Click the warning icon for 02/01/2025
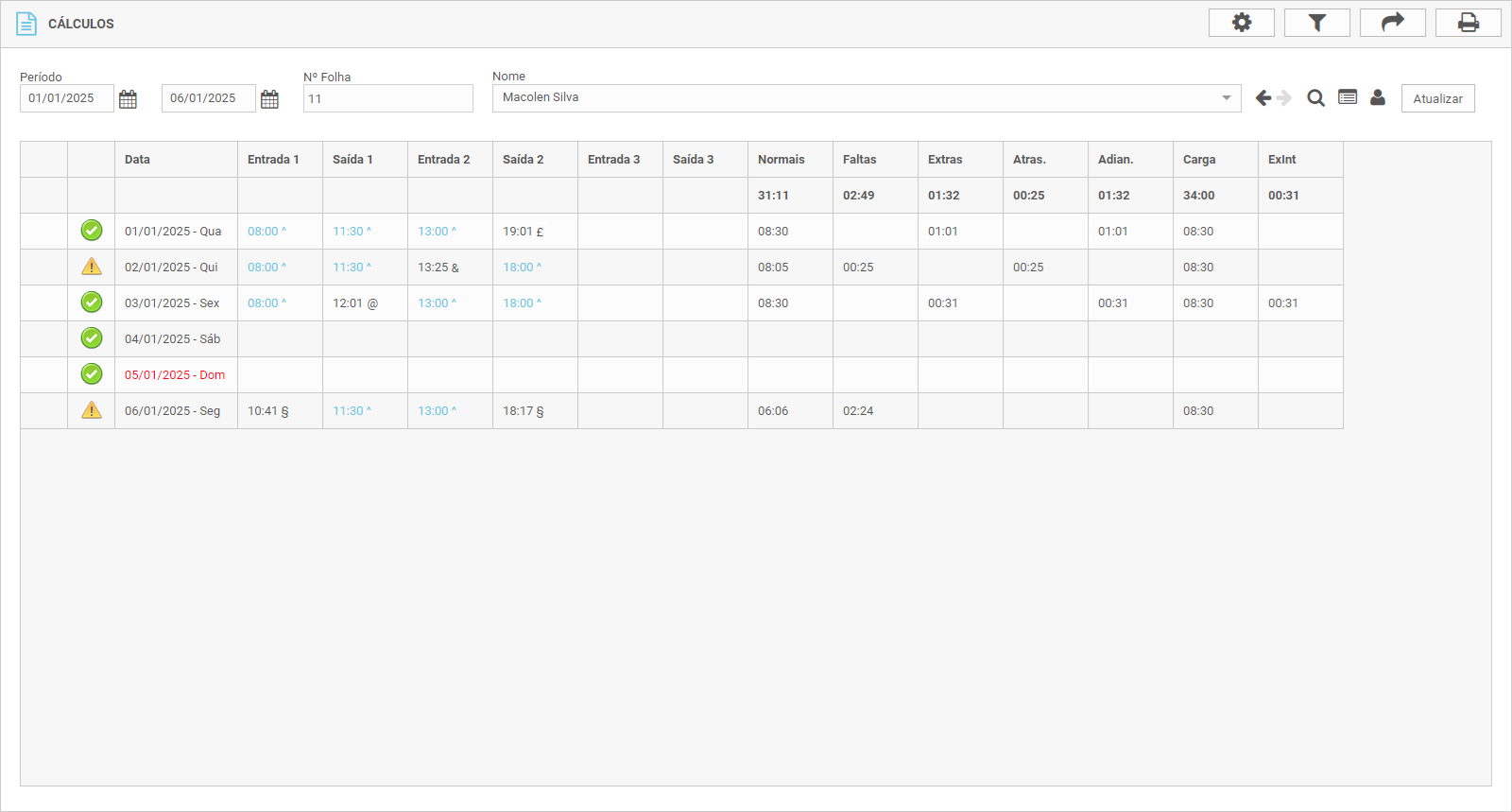Screen dimensions: 1512x812 pos(92,268)
